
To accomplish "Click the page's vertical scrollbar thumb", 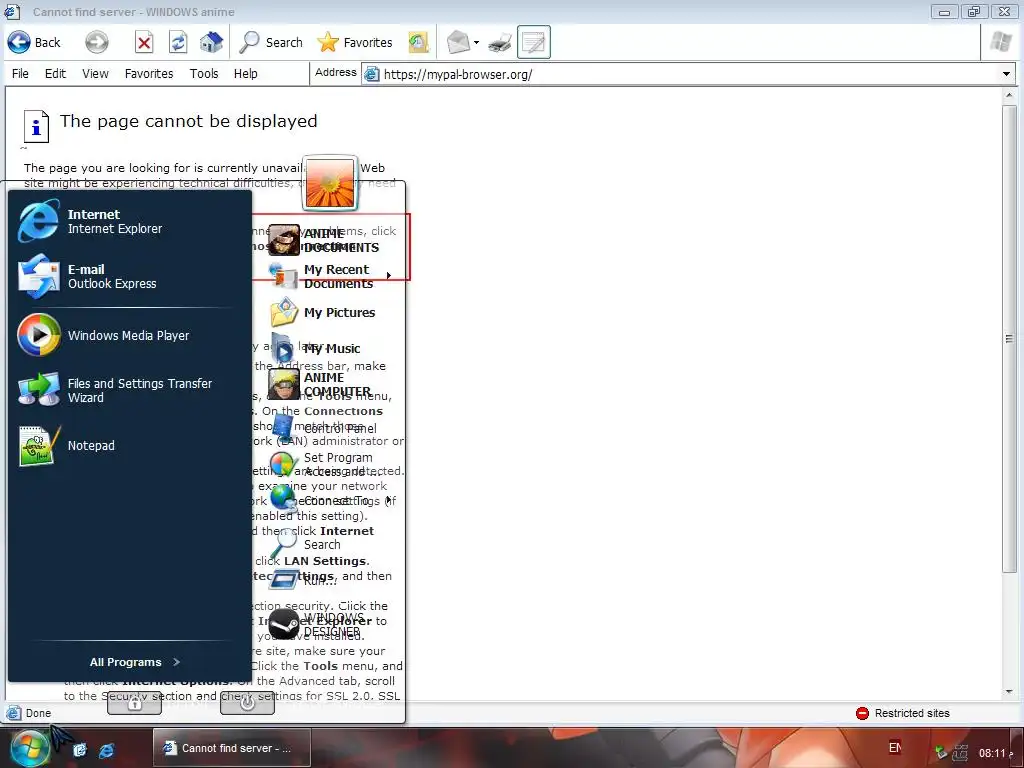I will [1009, 338].
